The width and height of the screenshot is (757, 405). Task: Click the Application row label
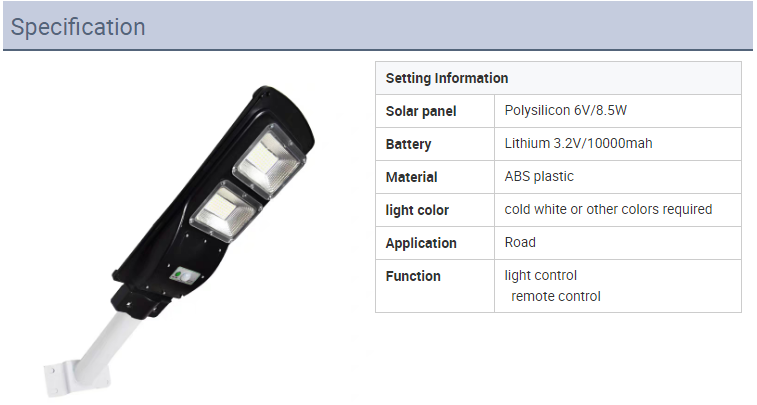tap(421, 243)
